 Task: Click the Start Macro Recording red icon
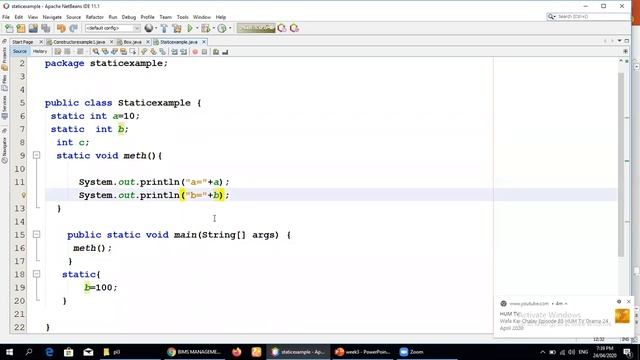click(195, 52)
